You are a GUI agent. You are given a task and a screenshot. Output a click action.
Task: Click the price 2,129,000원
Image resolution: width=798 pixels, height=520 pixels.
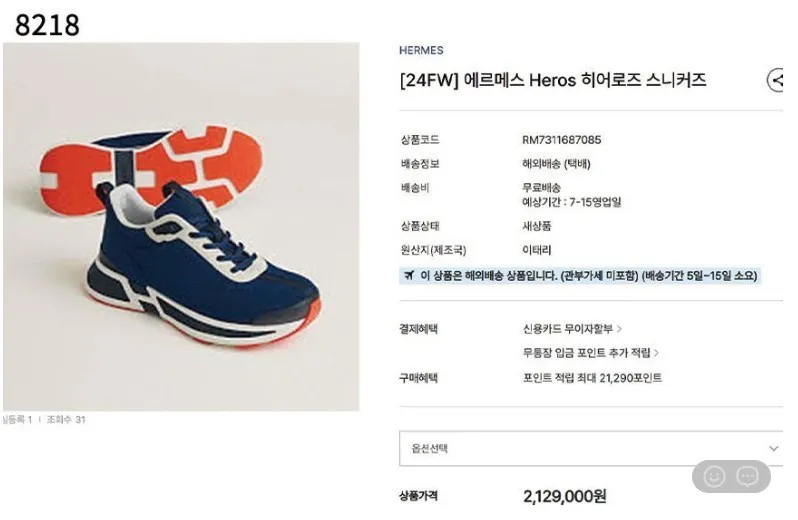[564, 496]
